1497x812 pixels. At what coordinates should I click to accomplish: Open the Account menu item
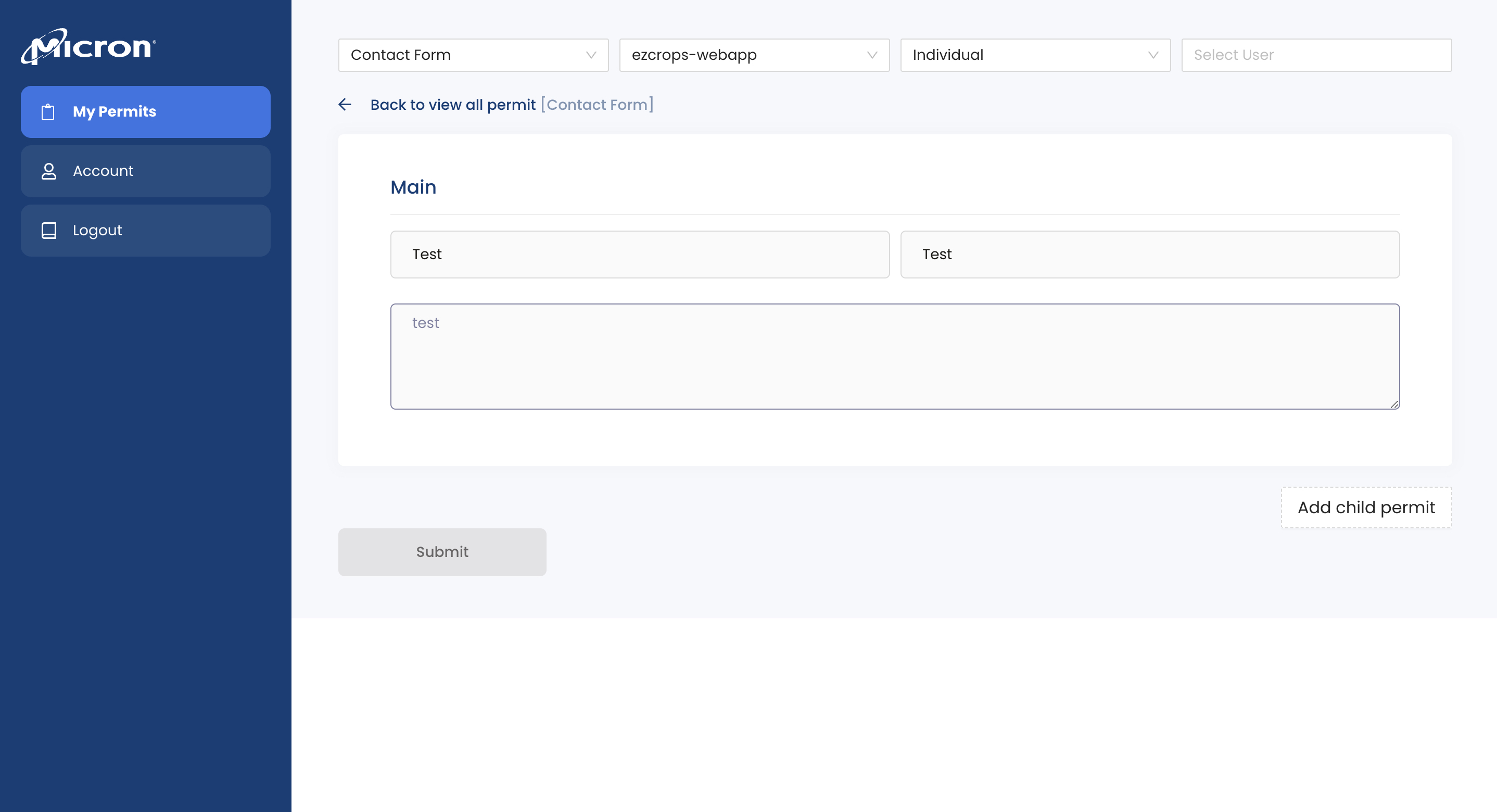(x=146, y=171)
